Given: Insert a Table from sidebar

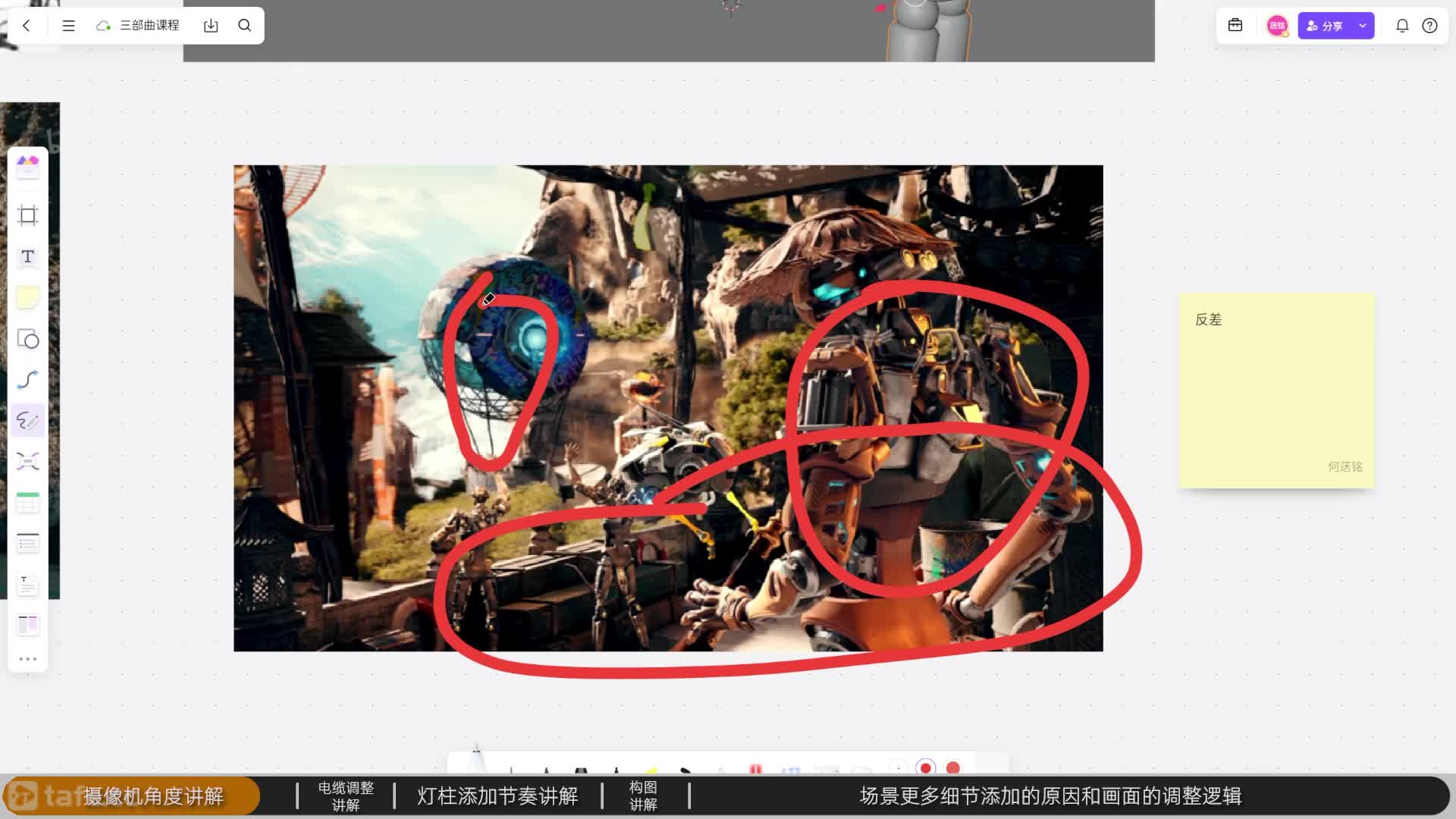Looking at the screenshot, I should [x=28, y=502].
